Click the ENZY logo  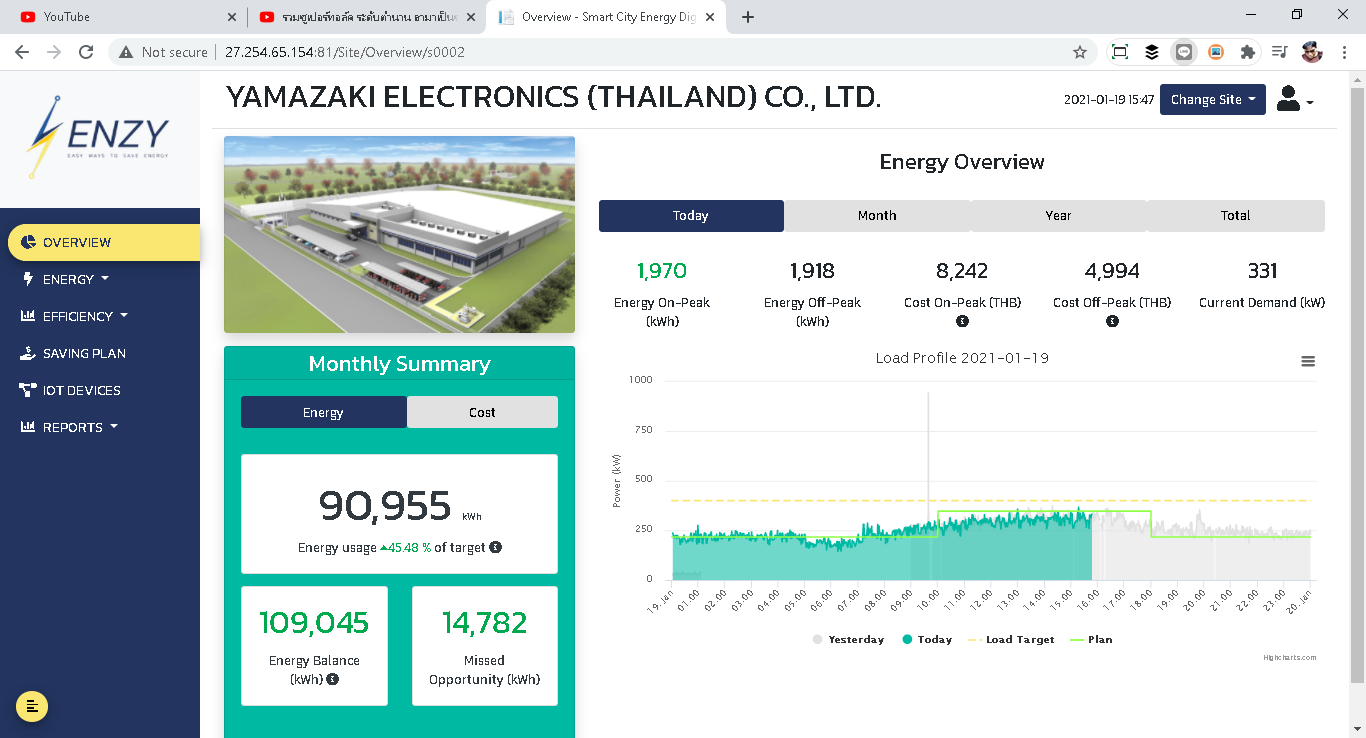pyautogui.click(x=99, y=136)
